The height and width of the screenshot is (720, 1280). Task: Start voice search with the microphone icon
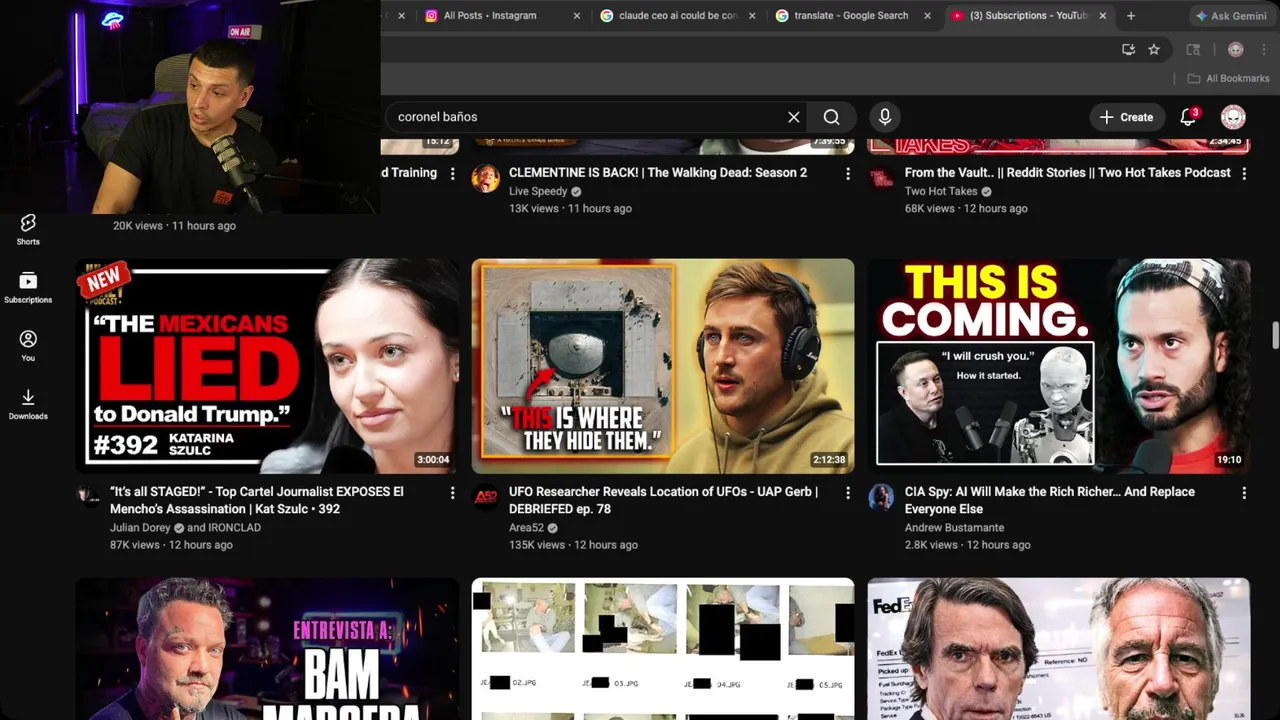[884, 117]
